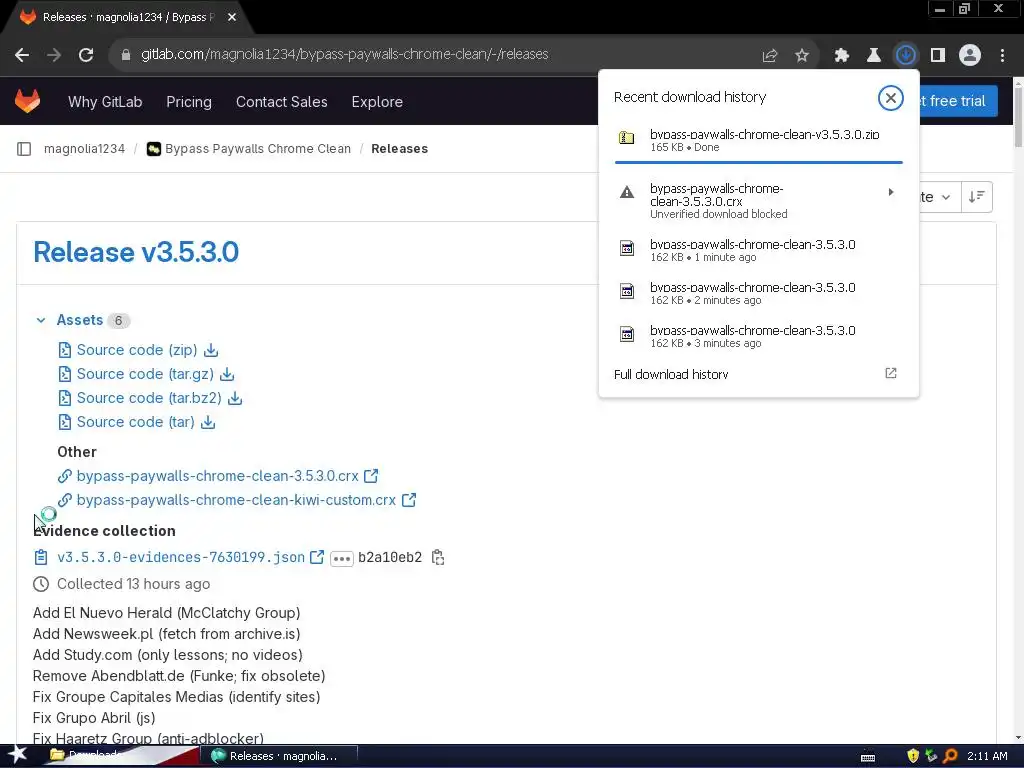1024x768 pixels.
Task: Click the free trial button
Action: (958, 101)
